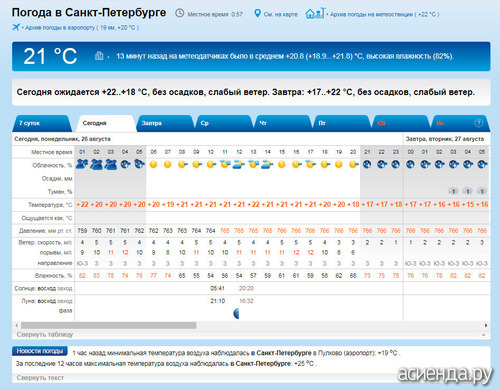Collapse table via arrow at right
Viewport: 500px width, 389px height.
point(483,334)
